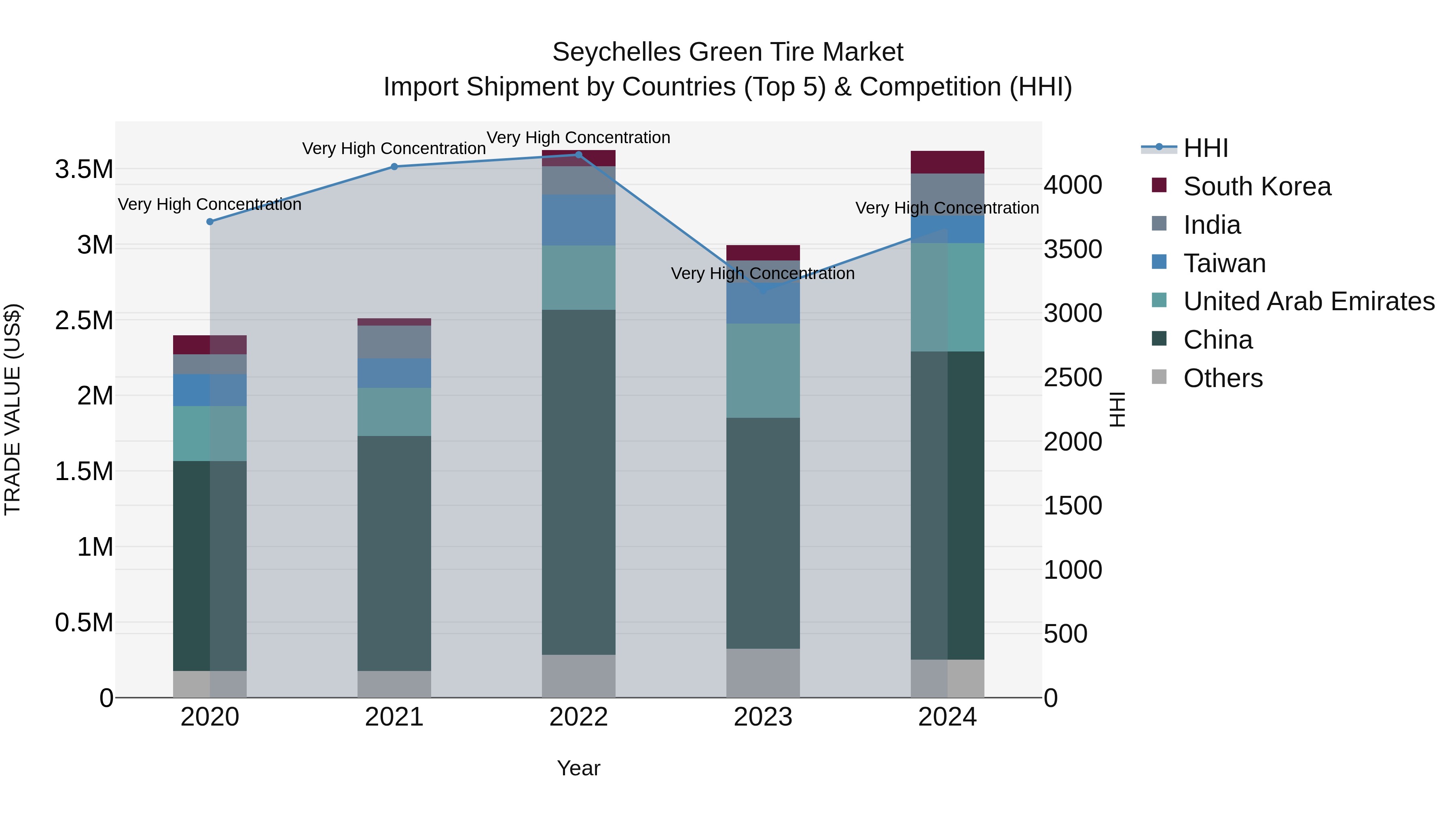This screenshot has width=1456, height=819.
Task: Click HHI data point for 2021
Action: pos(394,167)
